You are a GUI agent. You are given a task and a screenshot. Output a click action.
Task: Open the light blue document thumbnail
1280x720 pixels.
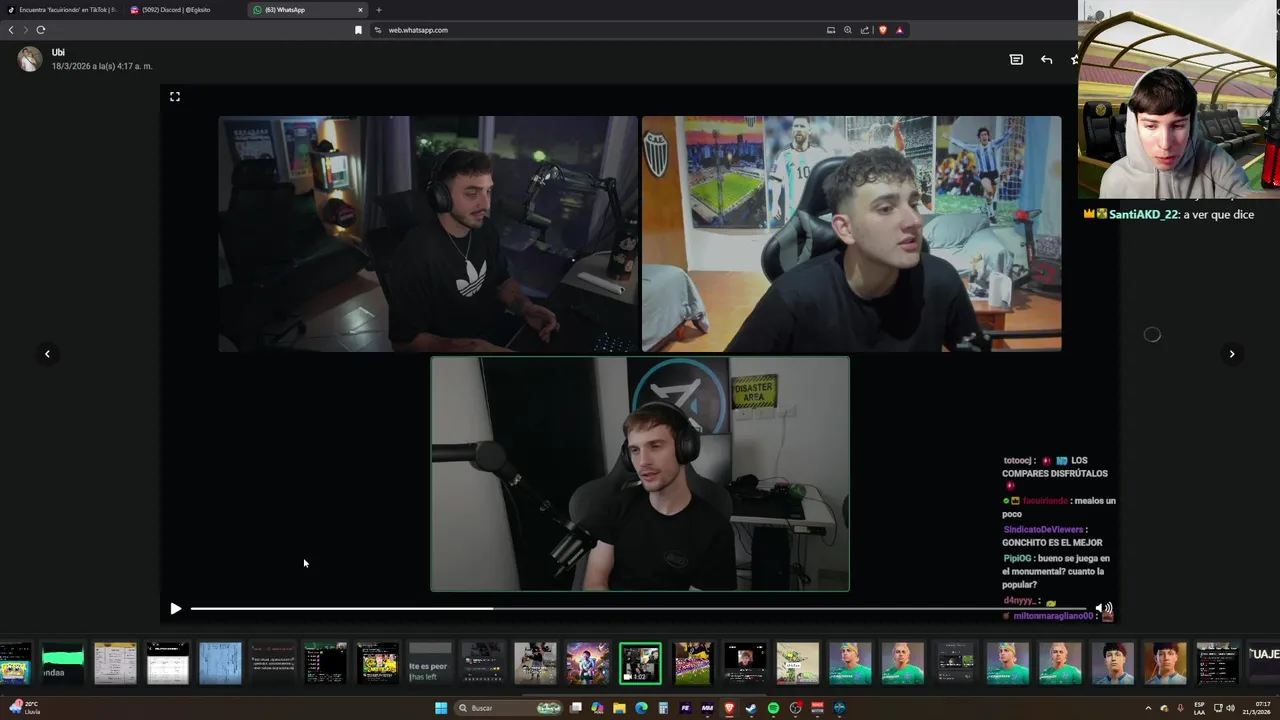220,664
